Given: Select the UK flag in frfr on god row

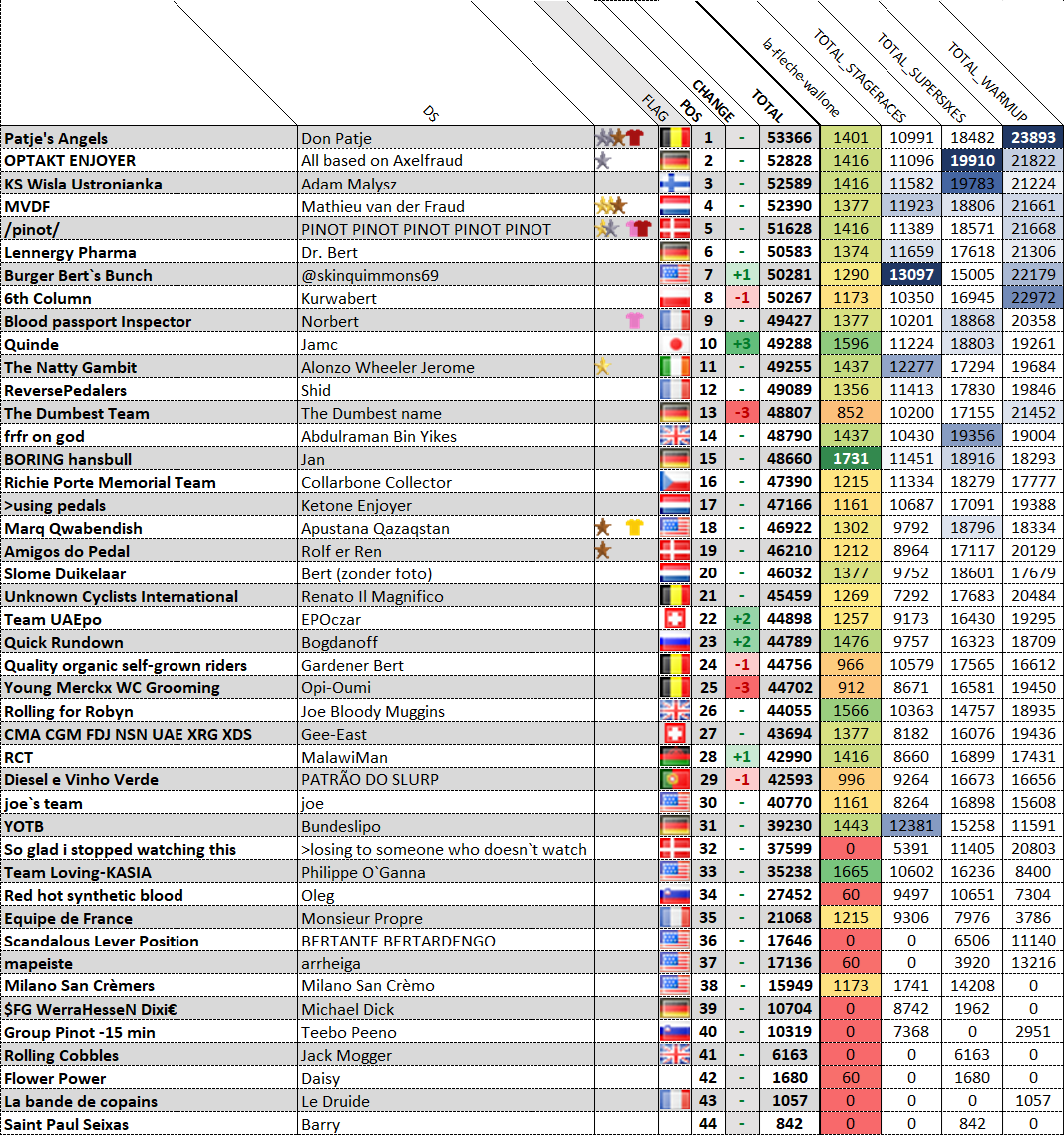Looking at the screenshot, I should (675, 435).
